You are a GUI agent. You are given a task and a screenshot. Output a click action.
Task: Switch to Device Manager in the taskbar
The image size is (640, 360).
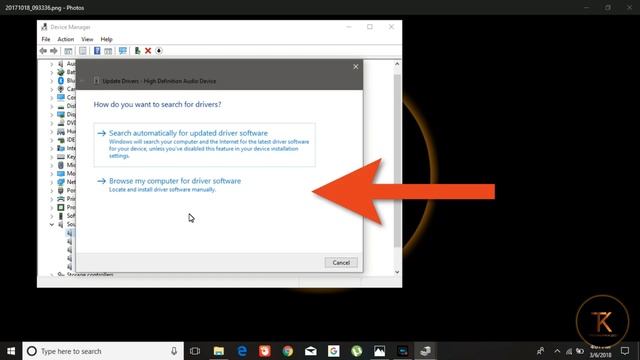click(x=425, y=351)
